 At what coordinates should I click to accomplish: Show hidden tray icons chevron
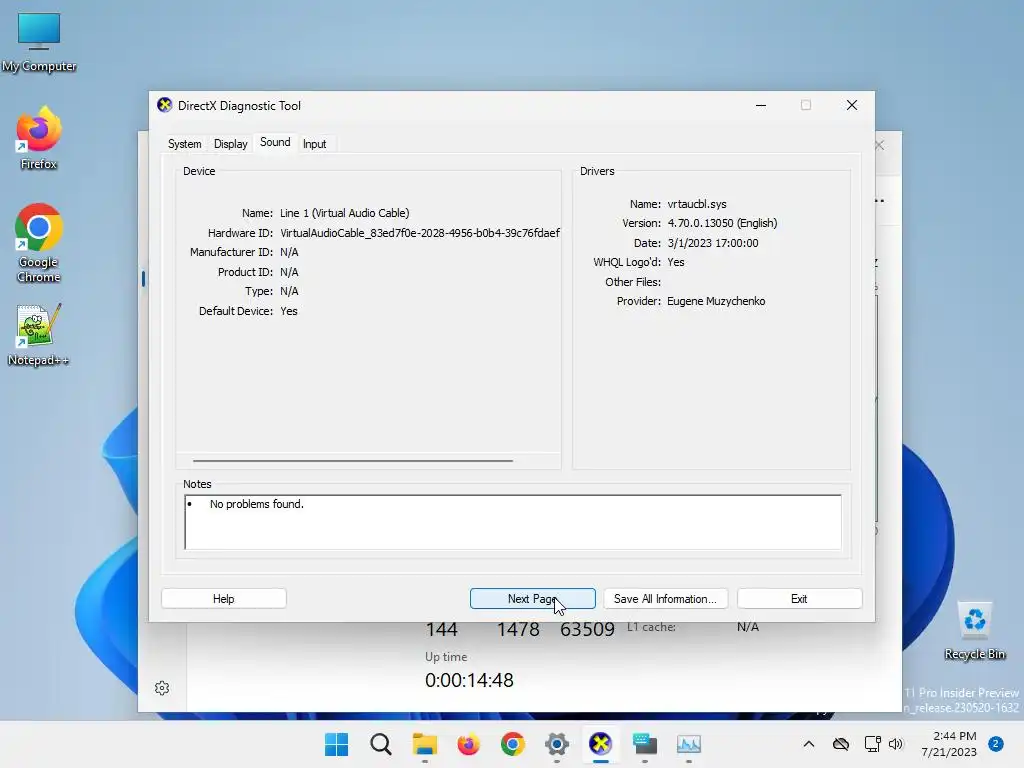click(808, 744)
